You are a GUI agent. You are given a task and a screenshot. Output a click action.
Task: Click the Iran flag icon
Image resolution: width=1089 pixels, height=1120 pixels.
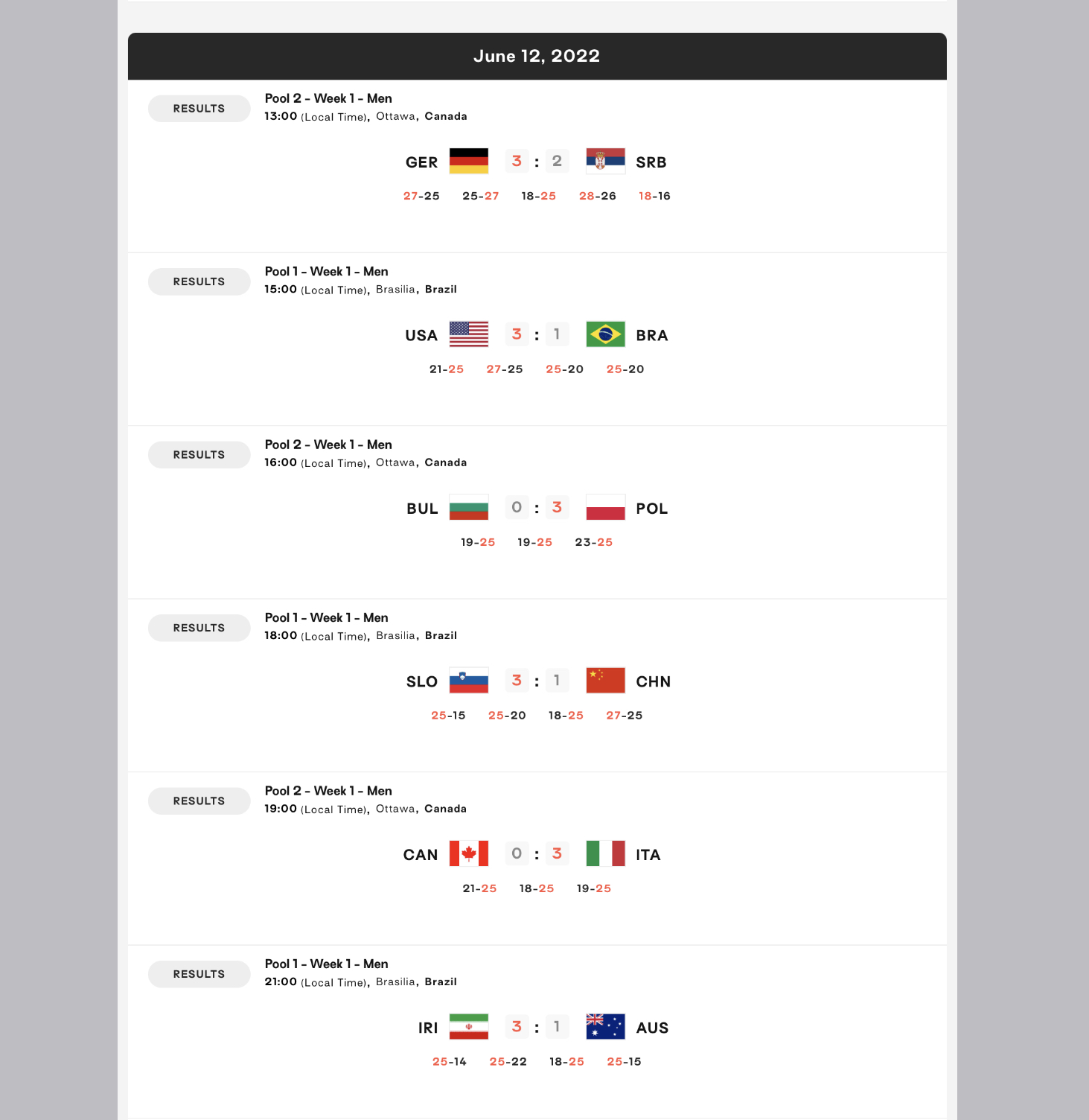click(469, 1027)
